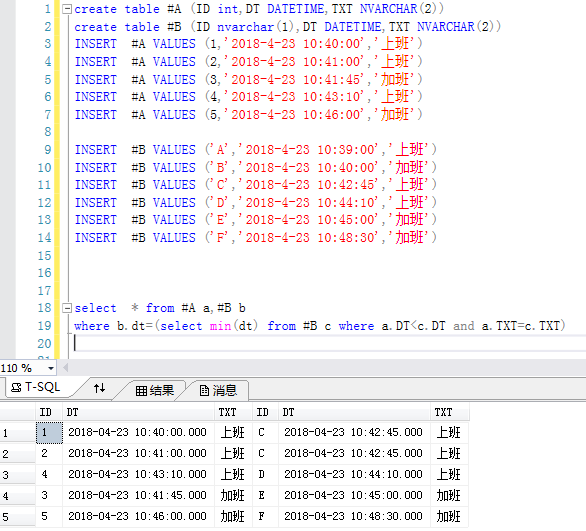
Task: Switch to the T-SQL tab
Action: point(36,388)
